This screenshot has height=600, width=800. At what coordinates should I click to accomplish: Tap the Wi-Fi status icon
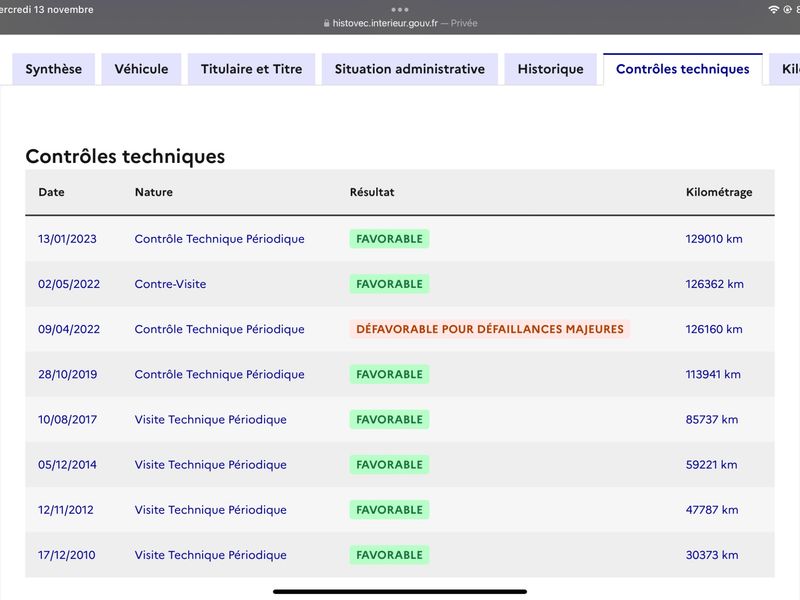(x=773, y=9)
